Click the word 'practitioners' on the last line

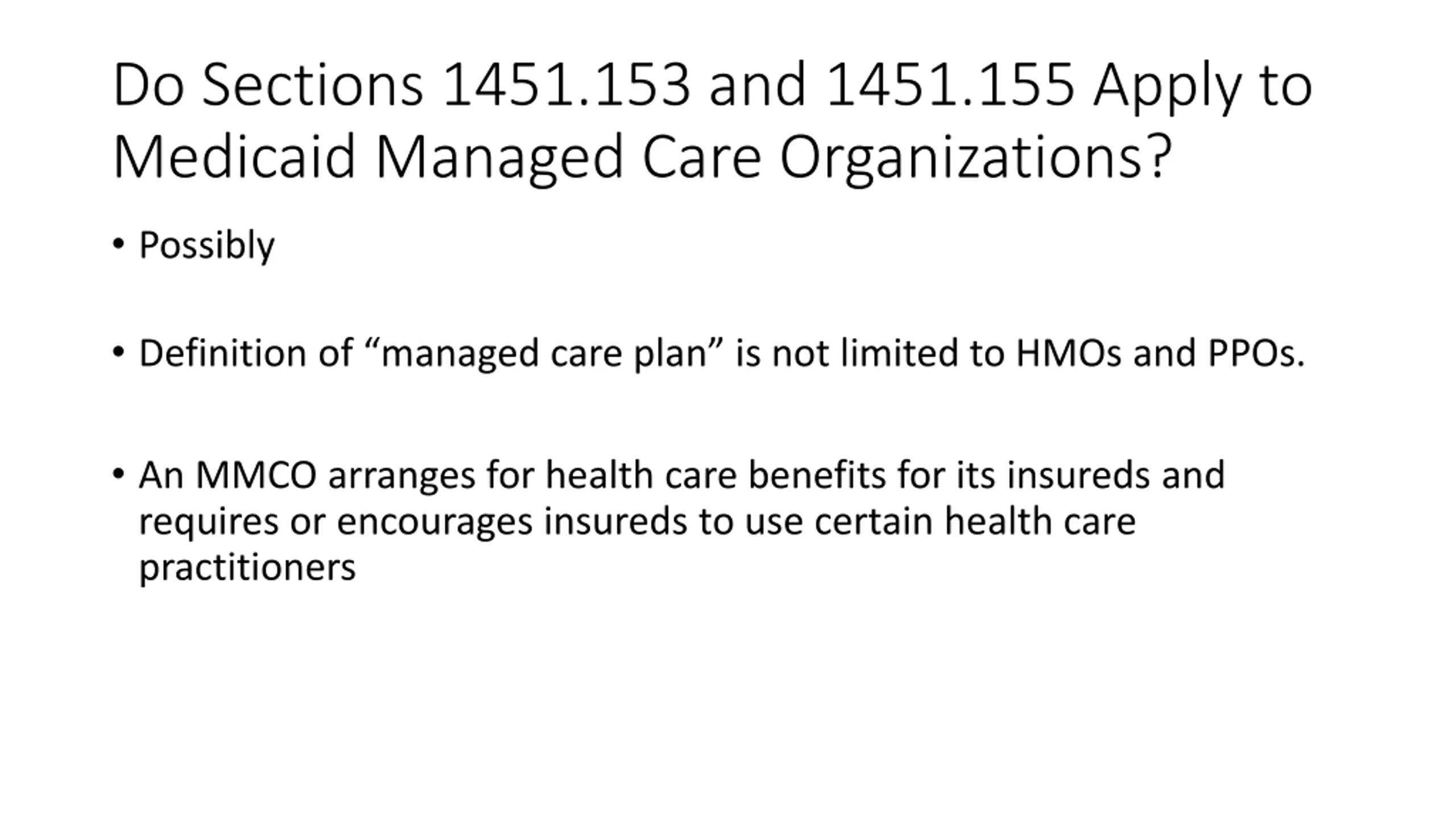pos(247,568)
